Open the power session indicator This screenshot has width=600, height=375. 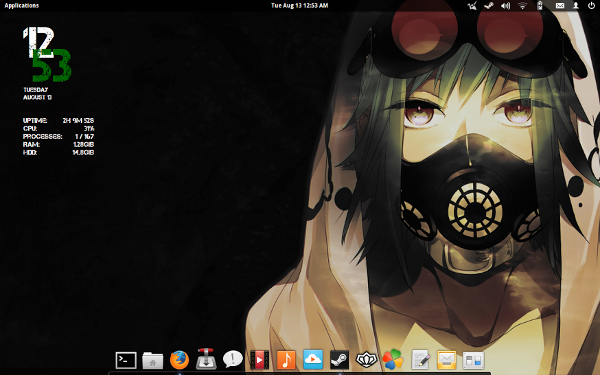click(591, 6)
